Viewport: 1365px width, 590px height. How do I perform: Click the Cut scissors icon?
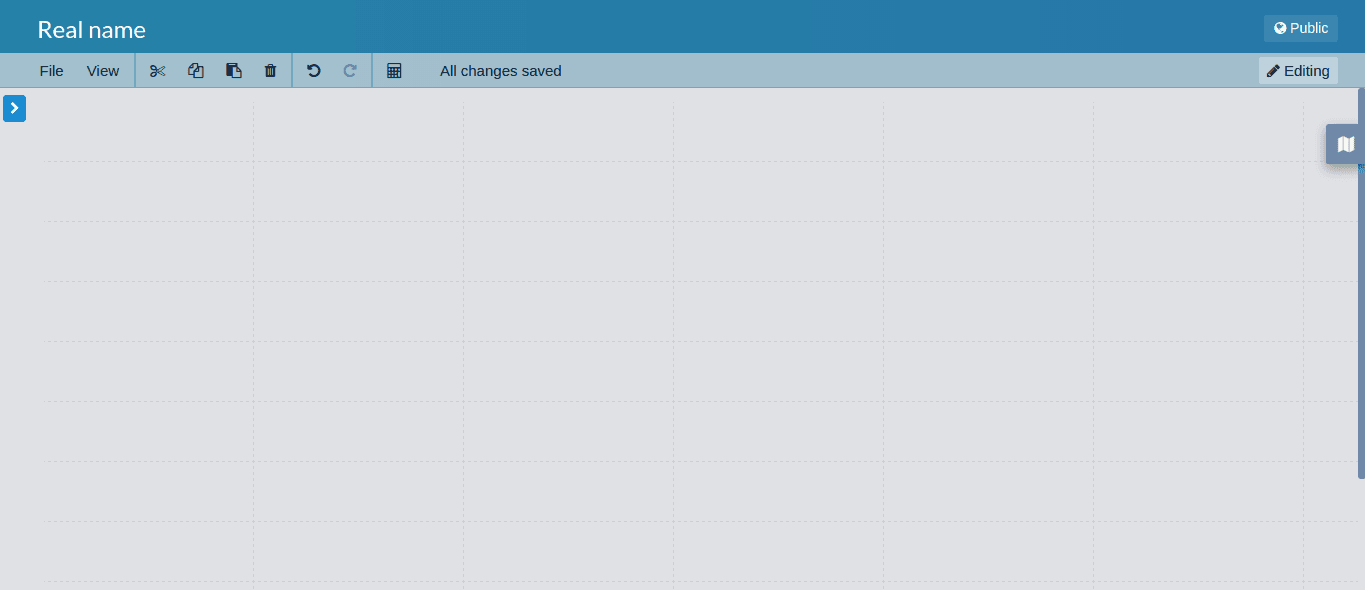(157, 71)
